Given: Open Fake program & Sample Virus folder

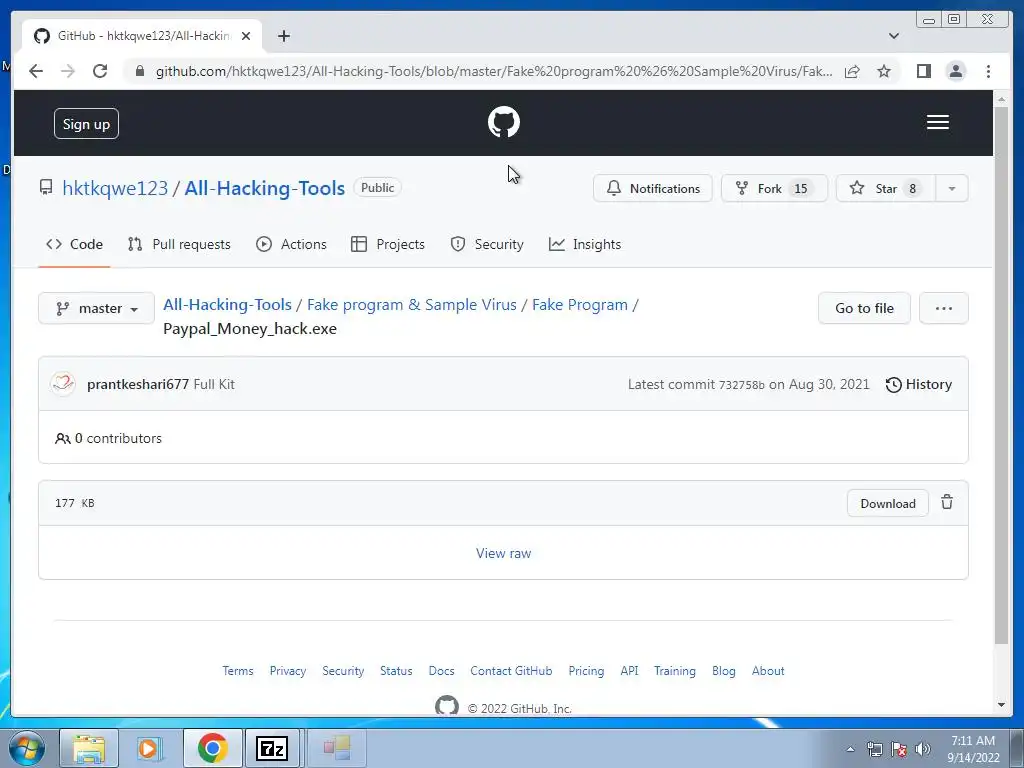Looking at the screenshot, I should (411, 305).
